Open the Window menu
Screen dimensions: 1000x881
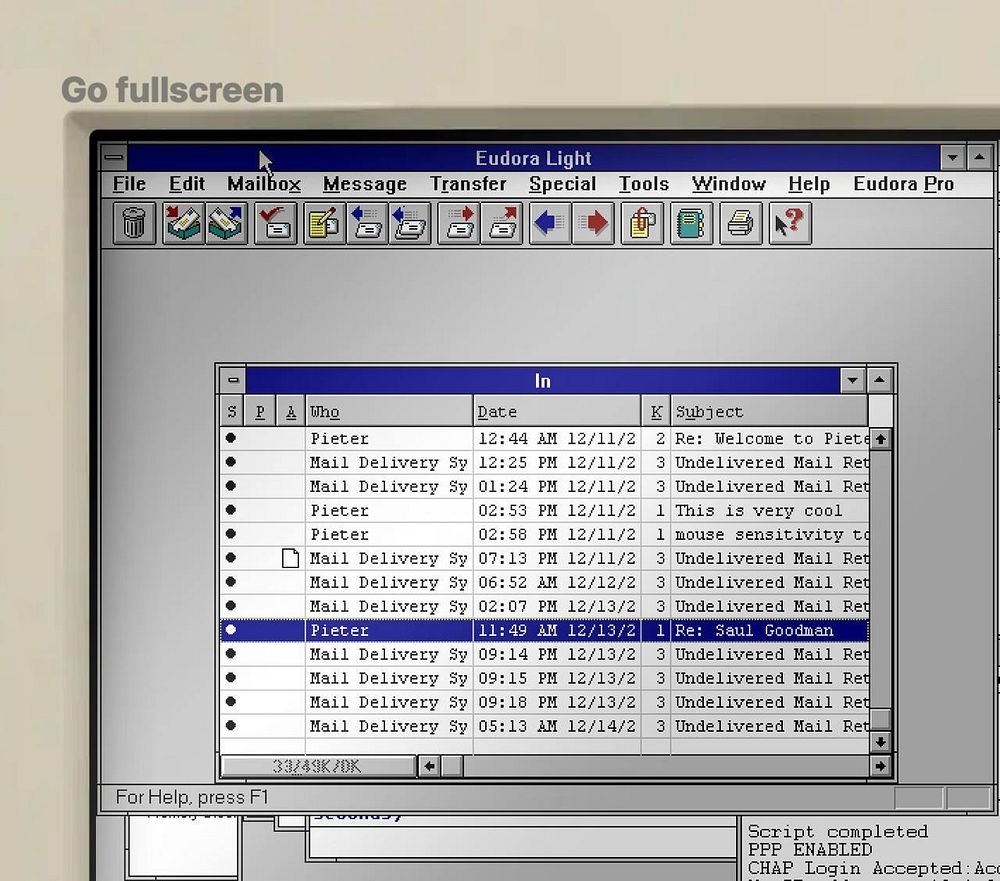click(x=729, y=184)
